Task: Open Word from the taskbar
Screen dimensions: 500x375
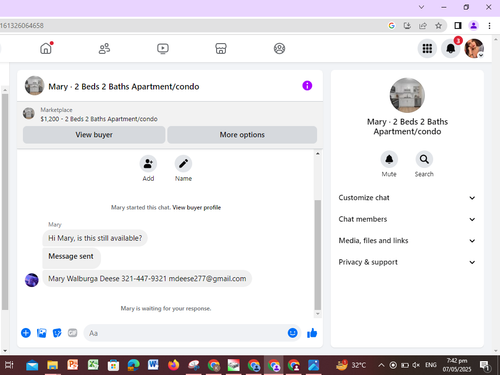Action: [x=153, y=365]
